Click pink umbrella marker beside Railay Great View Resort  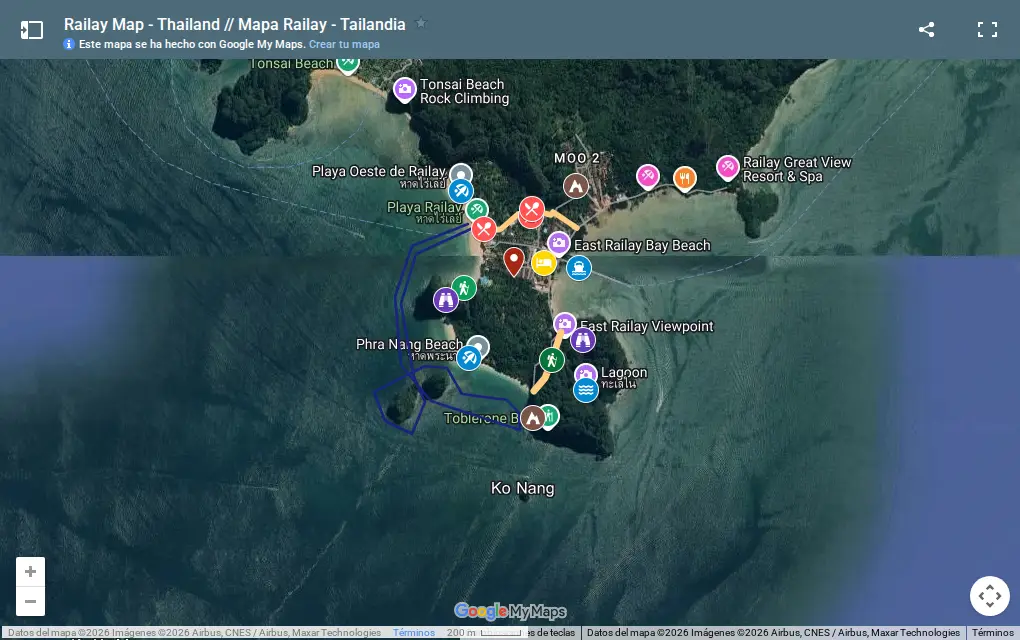coord(728,168)
